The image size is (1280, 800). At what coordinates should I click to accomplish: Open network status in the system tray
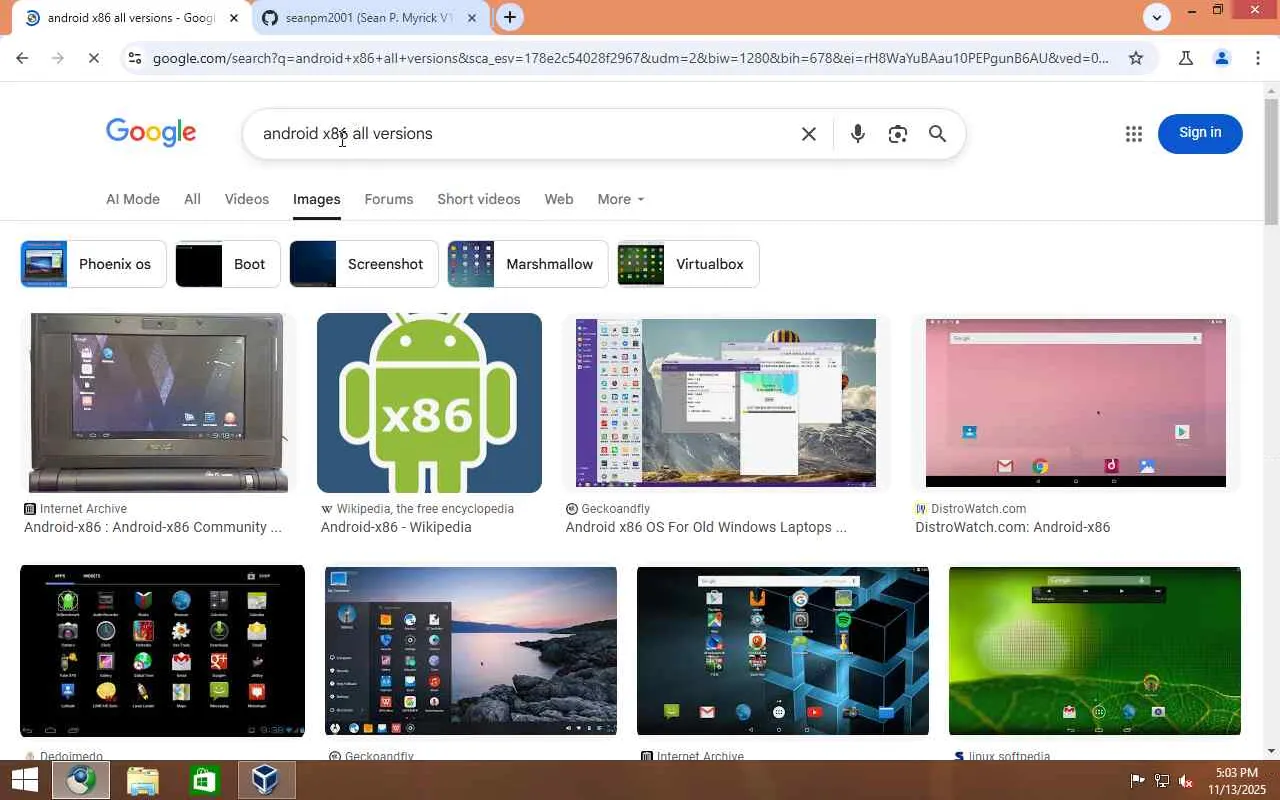point(1162,781)
